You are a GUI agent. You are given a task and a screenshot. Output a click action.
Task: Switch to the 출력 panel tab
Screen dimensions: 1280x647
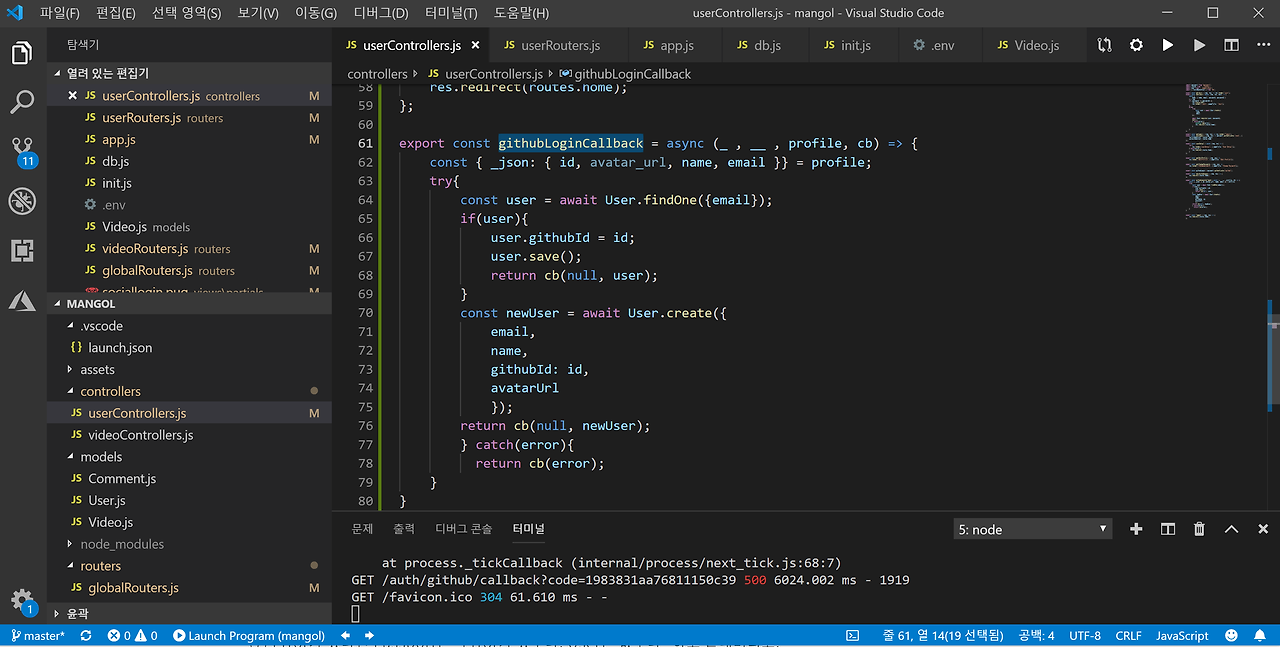pos(404,529)
